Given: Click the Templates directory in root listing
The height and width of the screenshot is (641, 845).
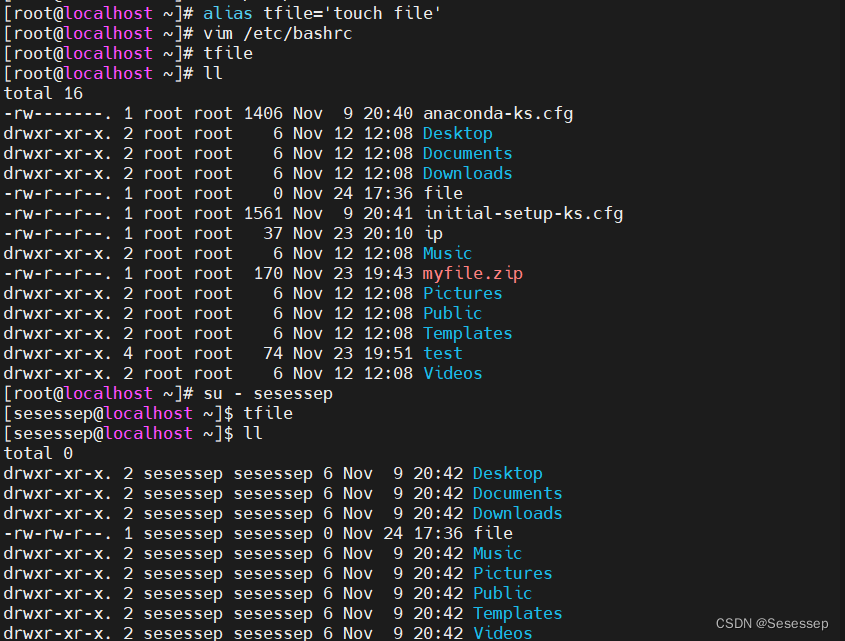Looking at the screenshot, I should pos(467,333).
